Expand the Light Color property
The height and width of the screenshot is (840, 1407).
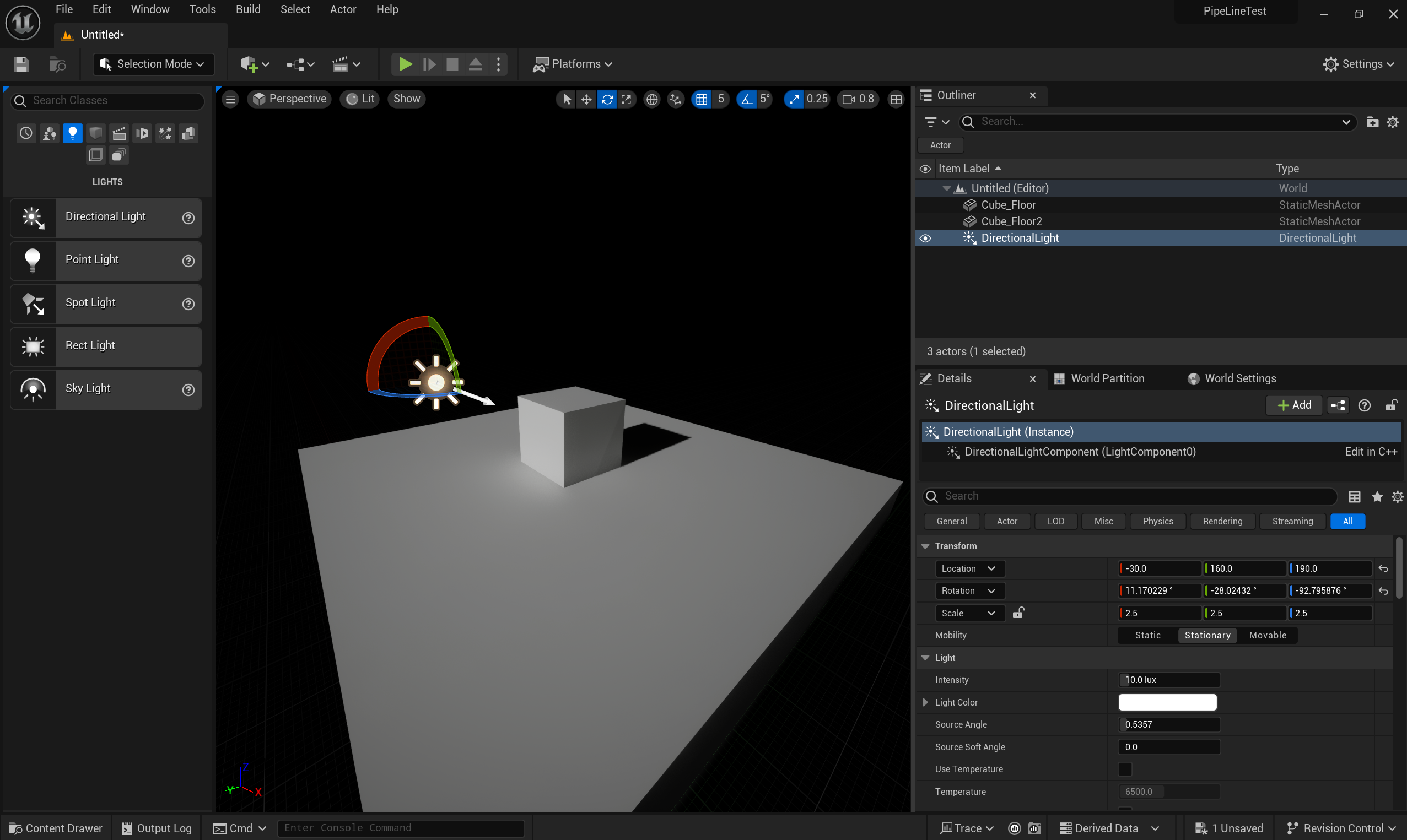pyautogui.click(x=925, y=702)
